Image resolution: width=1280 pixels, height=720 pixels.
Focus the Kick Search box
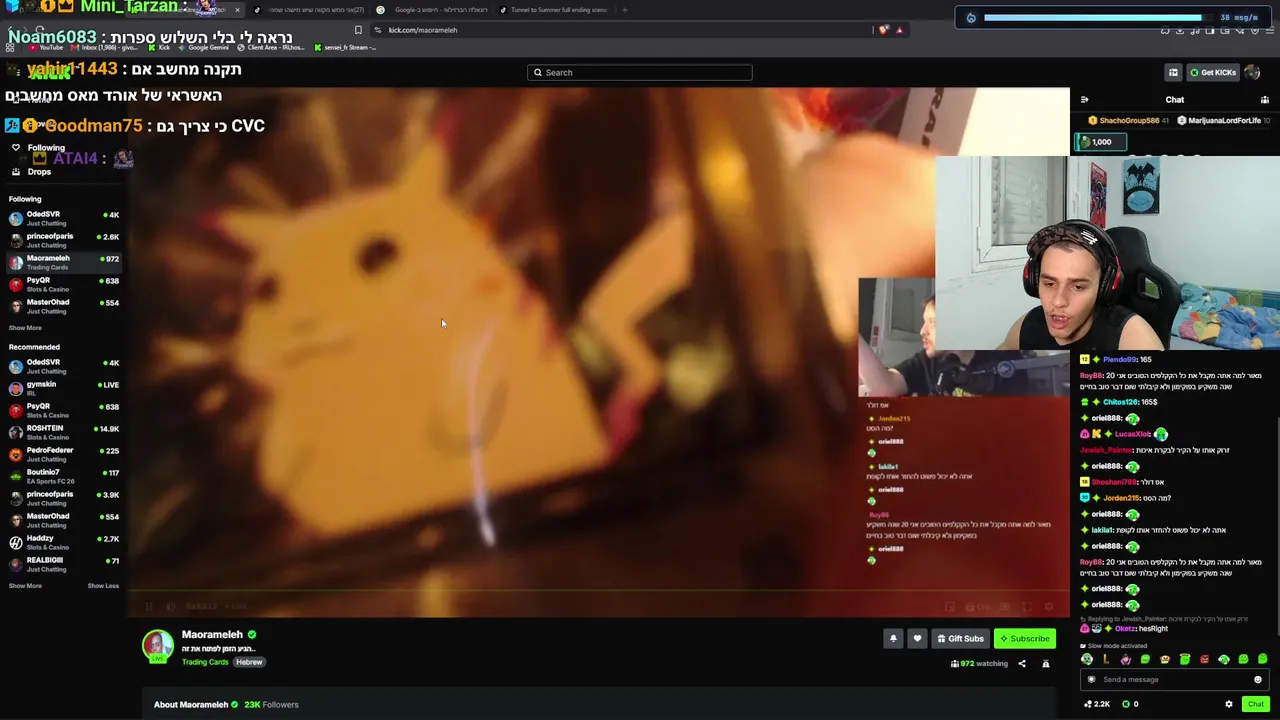coord(640,72)
